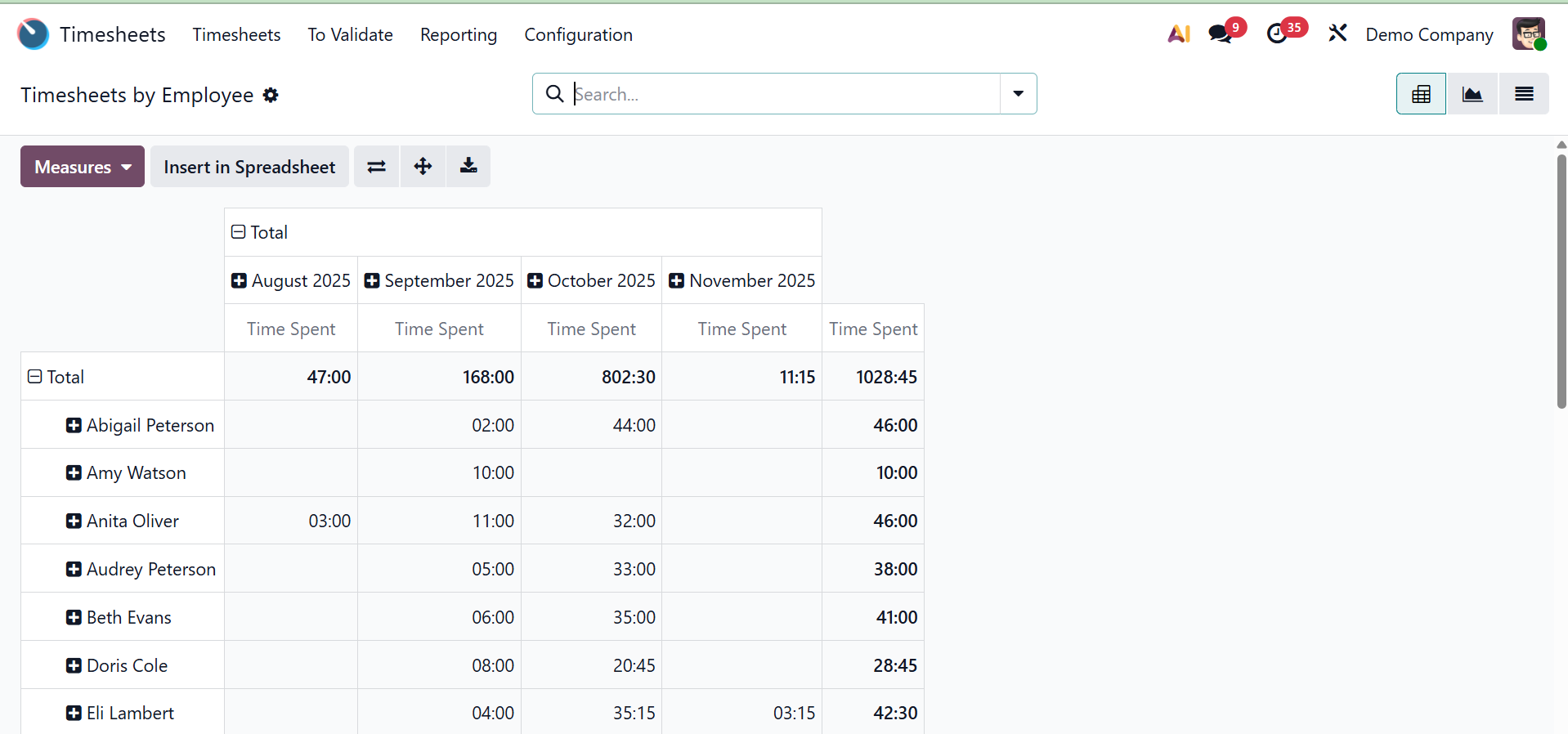Switch to the list view

click(1524, 94)
